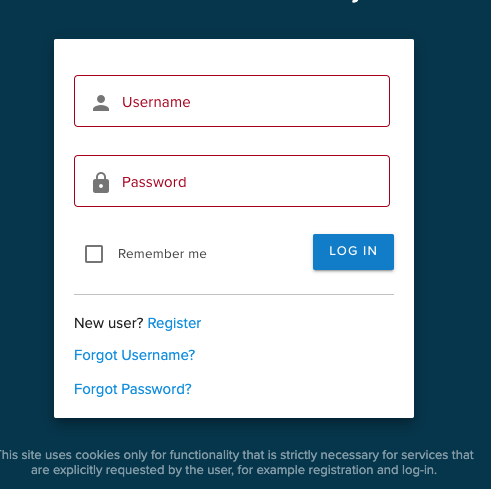Submit with the LOG IN button

tap(353, 252)
